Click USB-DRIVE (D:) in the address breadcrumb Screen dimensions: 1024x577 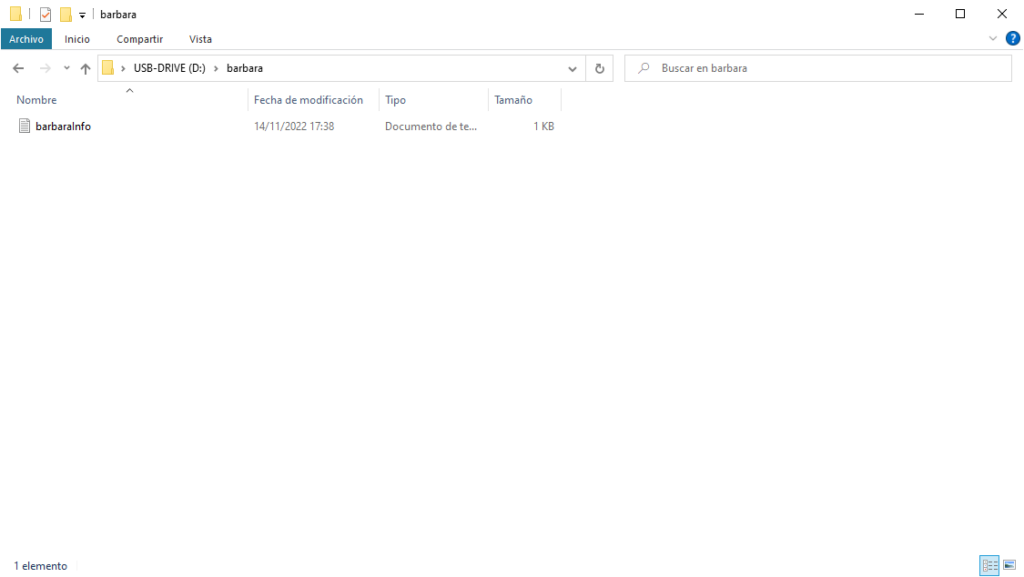(168, 68)
